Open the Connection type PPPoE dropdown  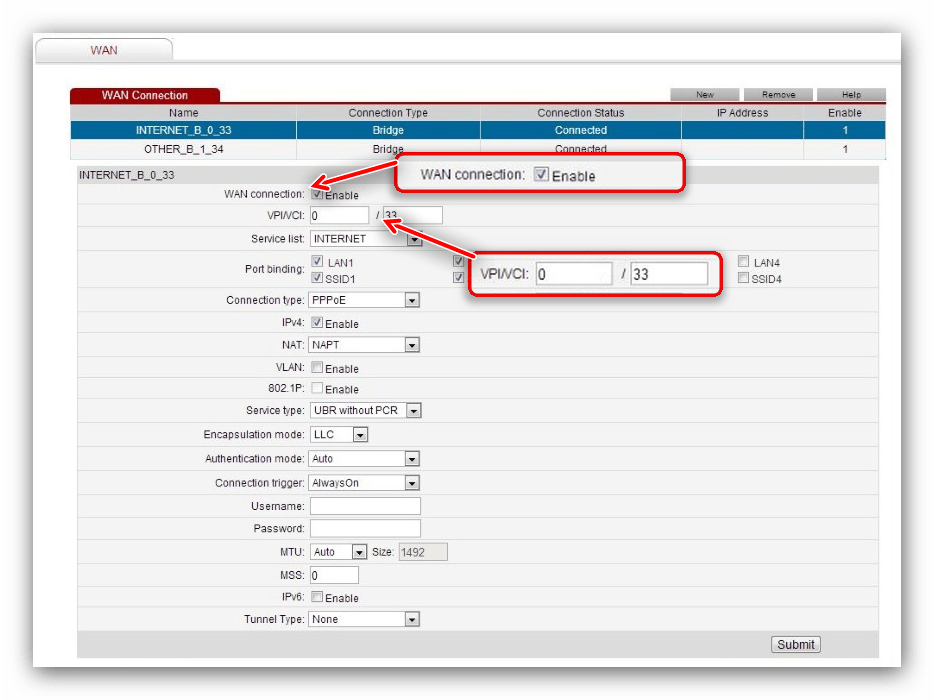coord(364,300)
